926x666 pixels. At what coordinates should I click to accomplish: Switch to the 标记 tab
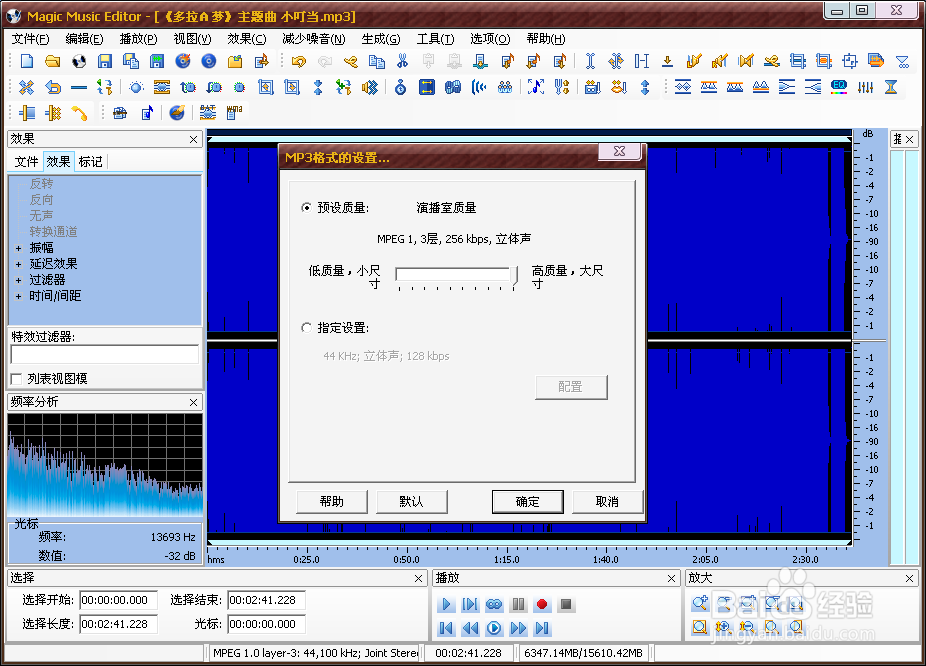click(x=90, y=161)
